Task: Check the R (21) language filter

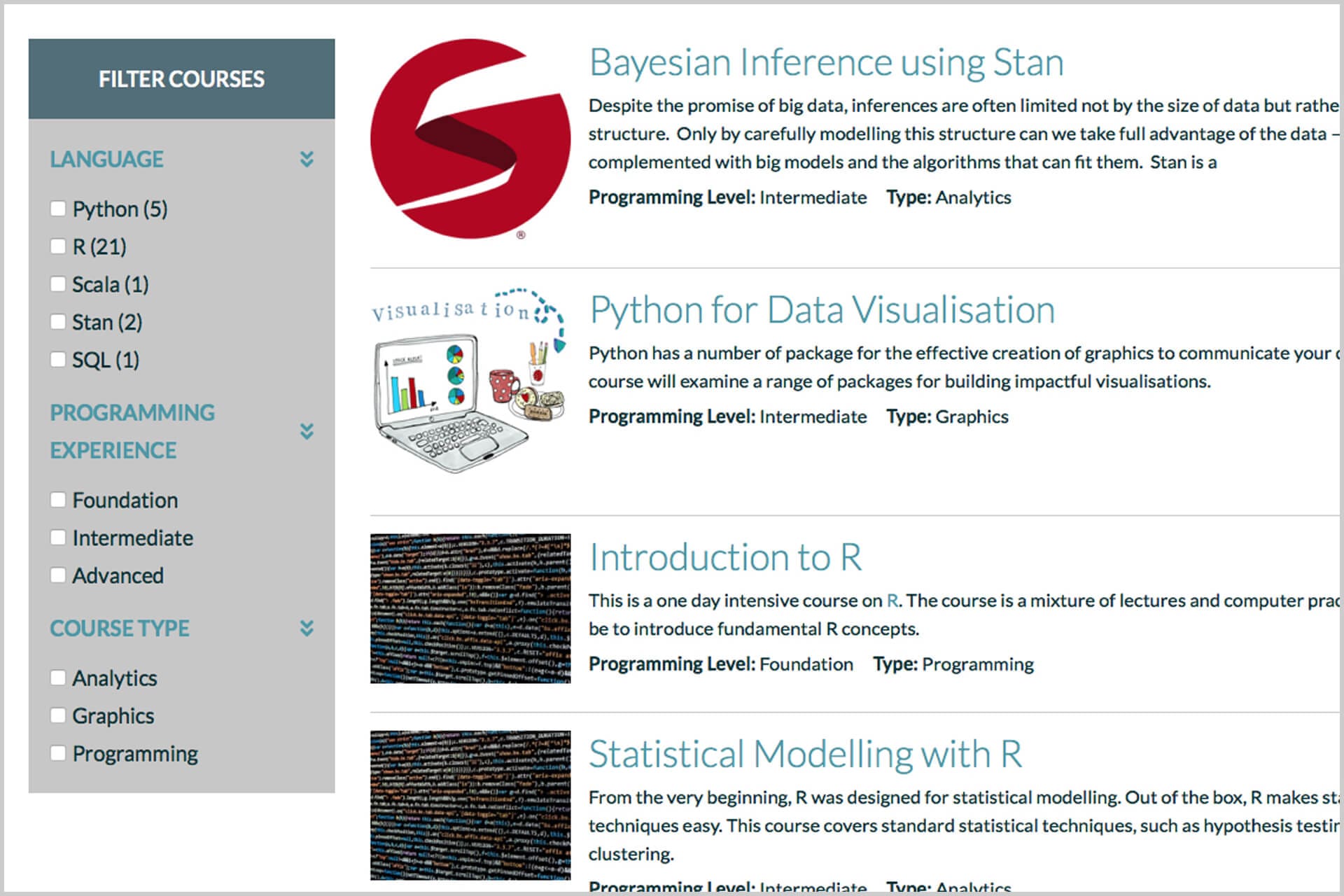Action: [x=58, y=246]
